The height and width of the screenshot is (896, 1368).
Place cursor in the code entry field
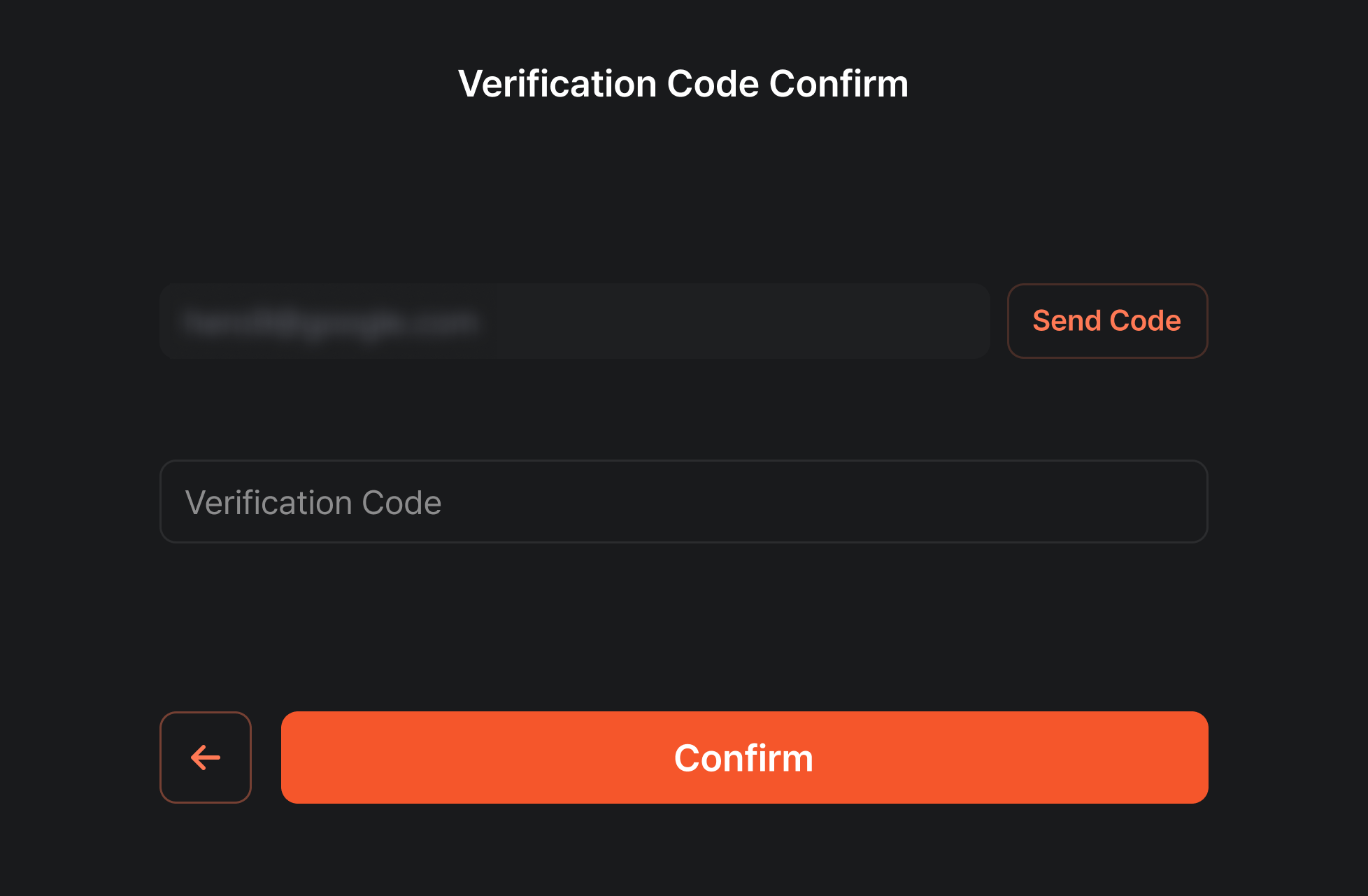point(683,502)
